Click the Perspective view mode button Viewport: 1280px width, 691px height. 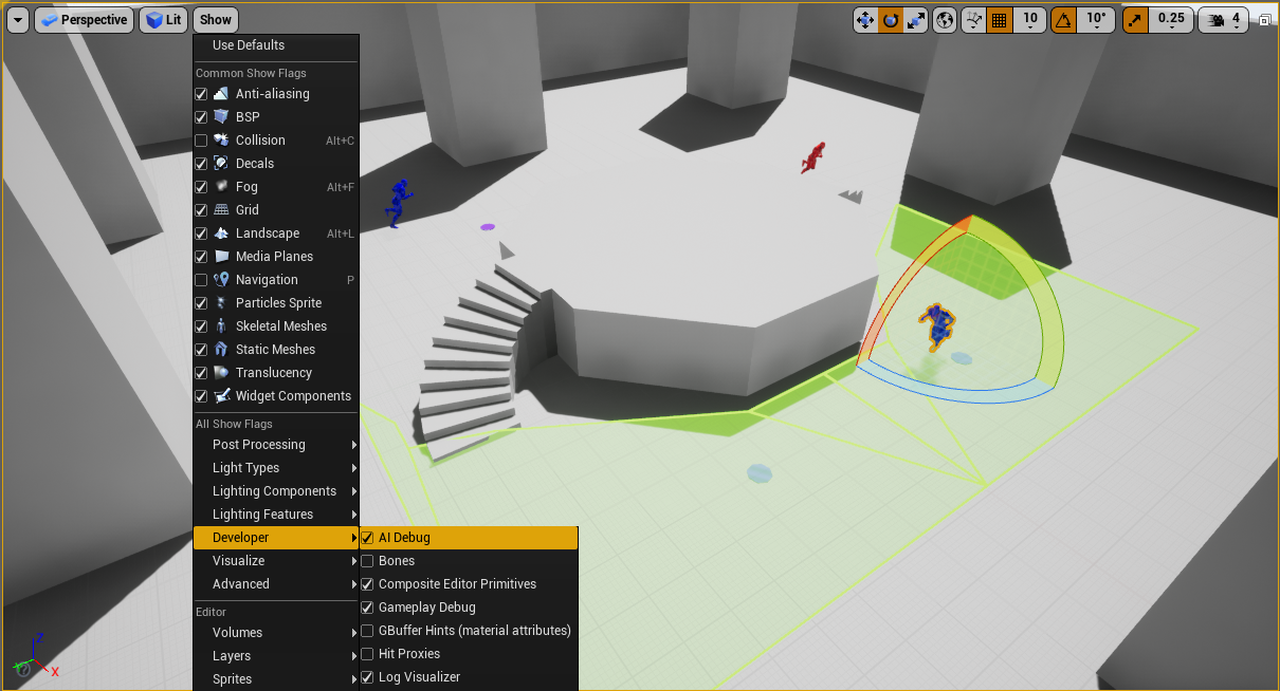[x=84, y=20]
